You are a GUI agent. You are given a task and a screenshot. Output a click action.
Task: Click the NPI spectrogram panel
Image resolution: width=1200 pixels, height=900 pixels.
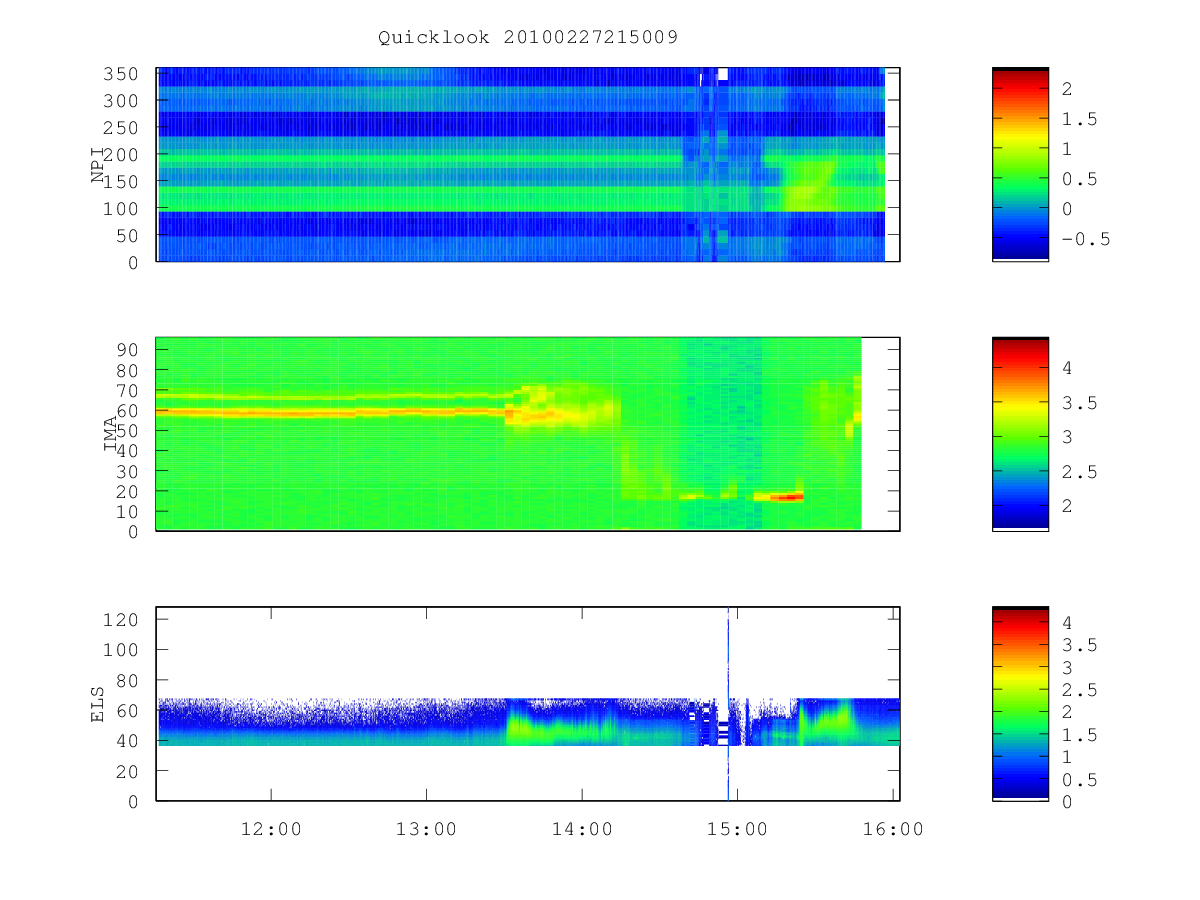tap(528, 165)
